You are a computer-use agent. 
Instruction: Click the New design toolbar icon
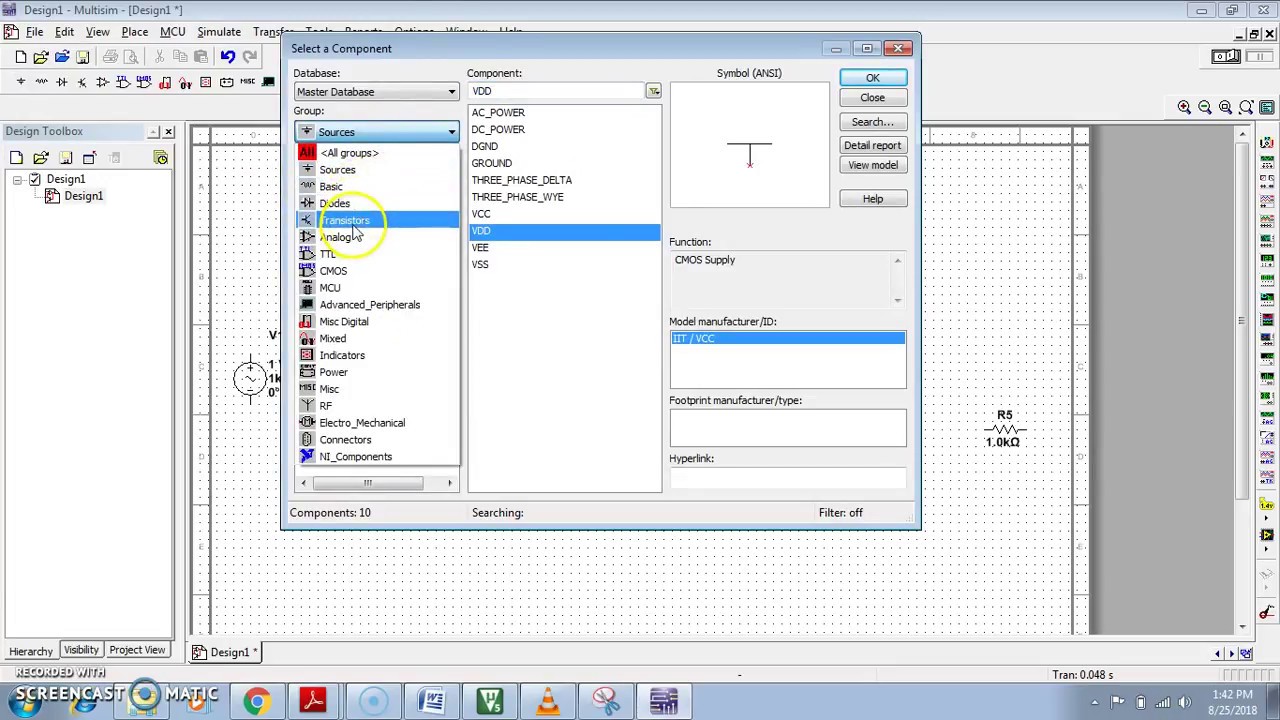pos(21,57)
